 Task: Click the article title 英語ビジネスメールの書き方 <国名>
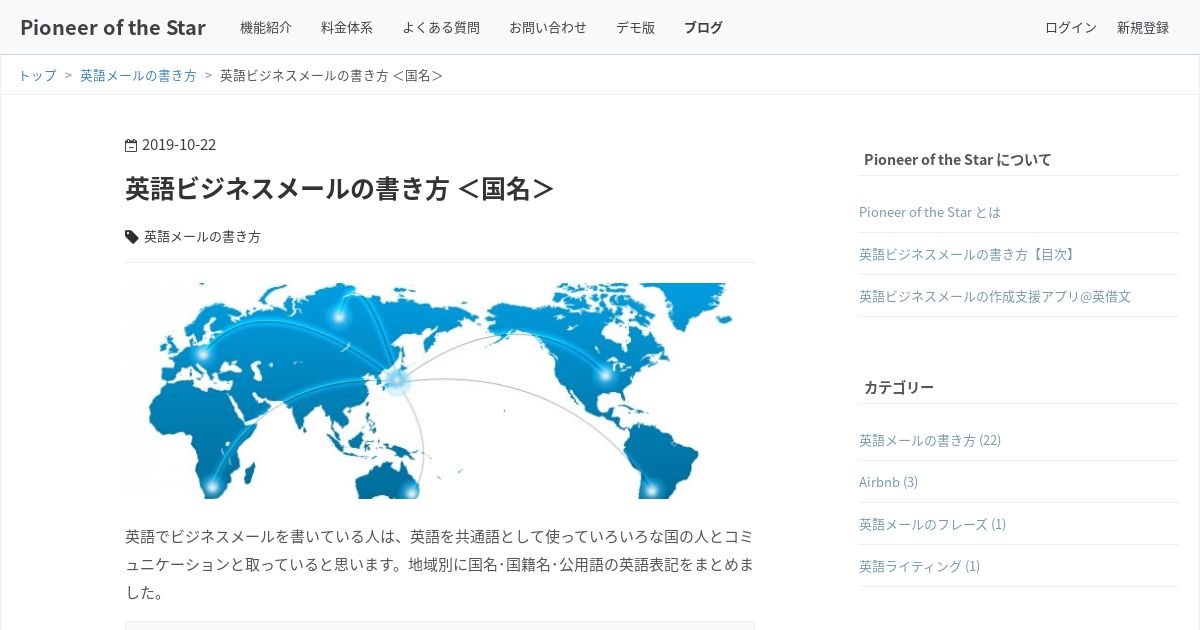[x=340, y=189]
